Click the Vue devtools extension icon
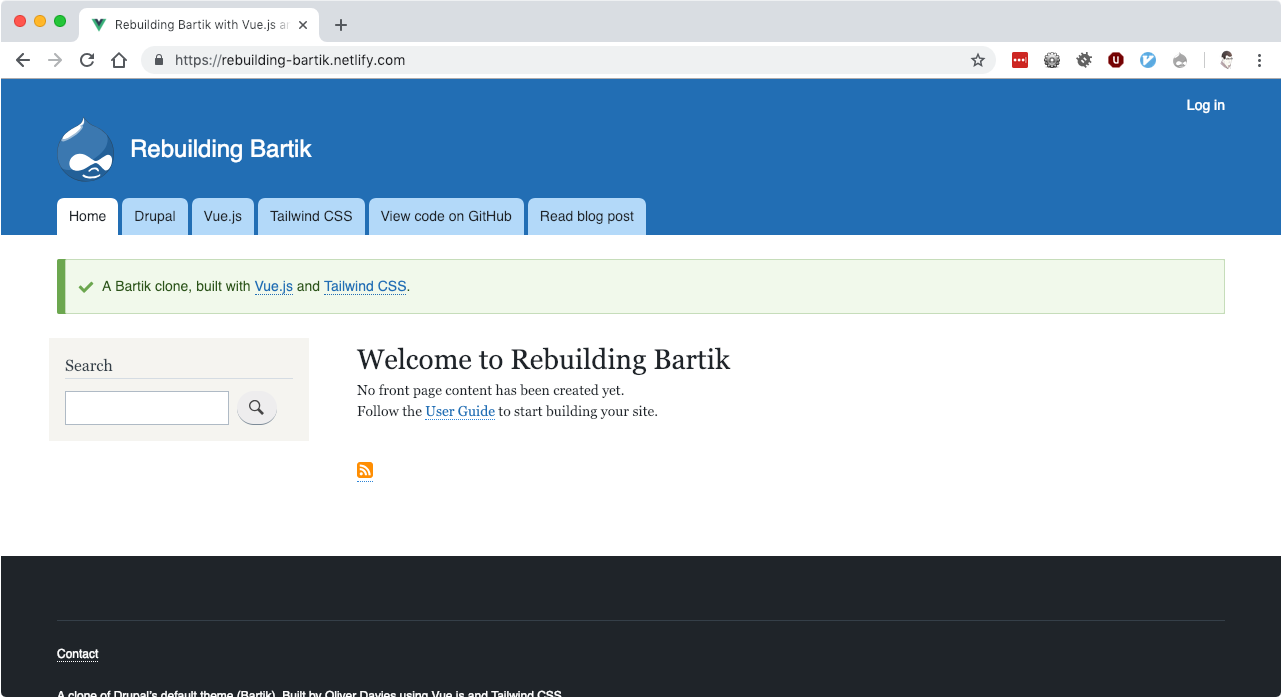Screen dimensions: 1281x698 (x=1148, y=60)
